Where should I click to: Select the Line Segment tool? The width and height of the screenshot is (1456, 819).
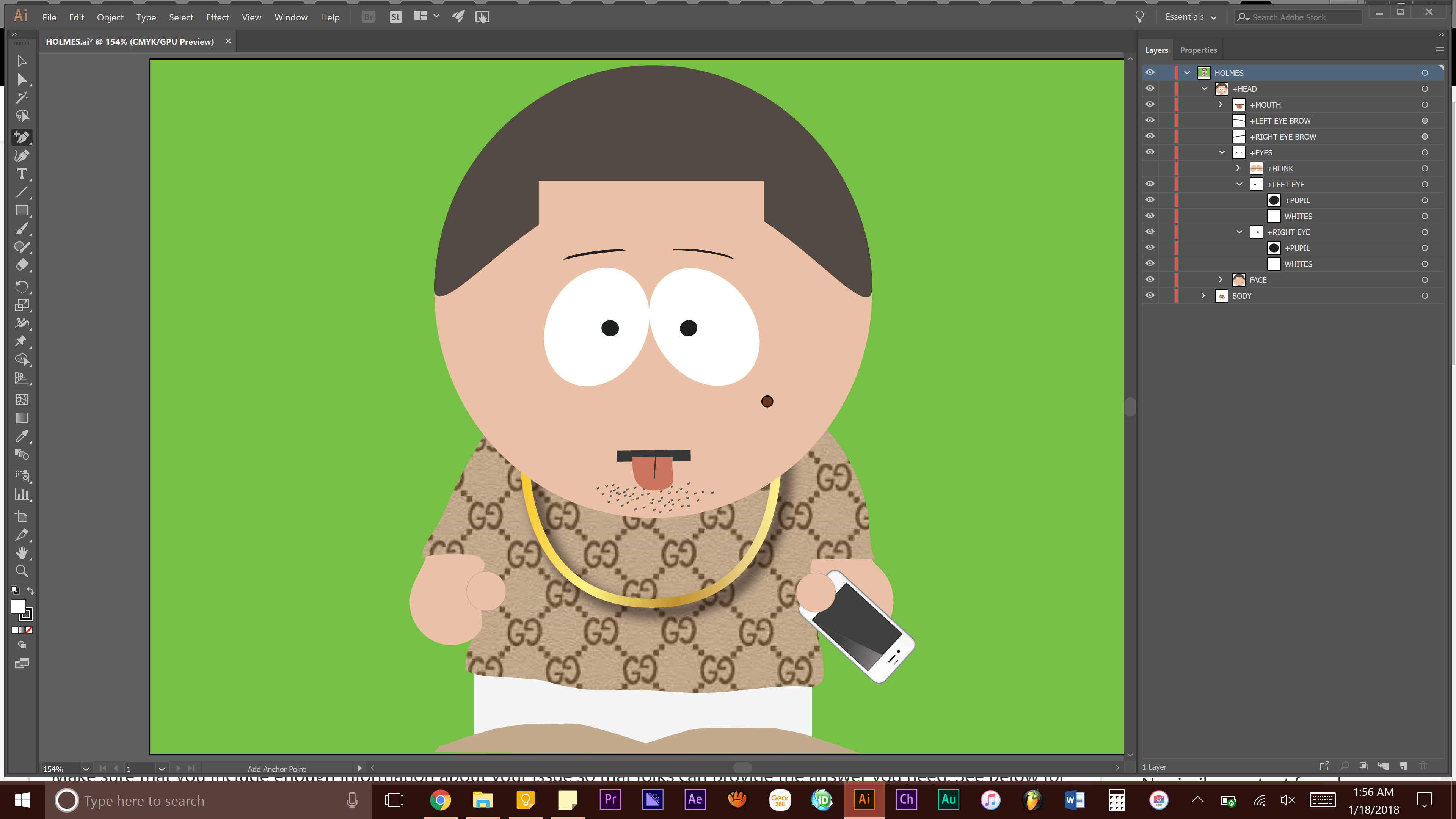click(x=22, y=192)
